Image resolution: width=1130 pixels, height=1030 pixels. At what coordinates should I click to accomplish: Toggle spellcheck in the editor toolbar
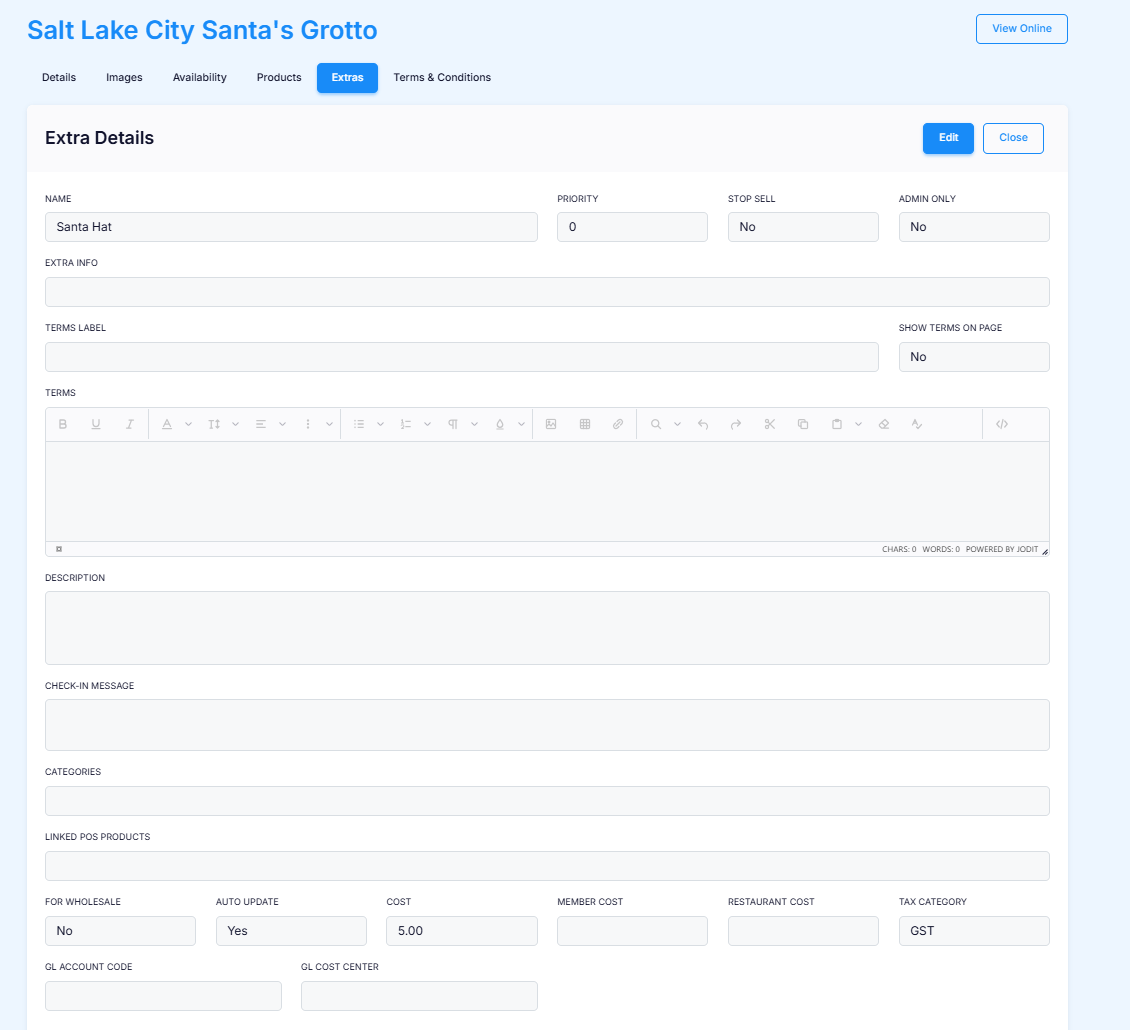click(x=917, y=425)
